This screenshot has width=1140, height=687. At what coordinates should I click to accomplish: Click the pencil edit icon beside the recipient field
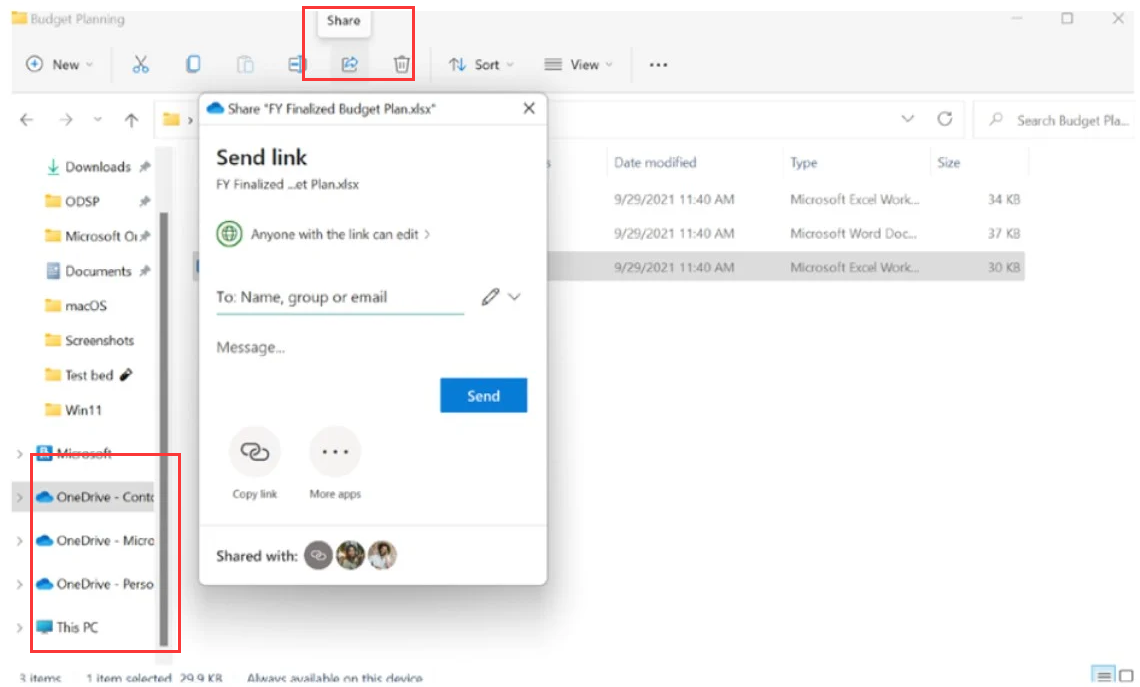pyautogui.click(x=489, y=296)
